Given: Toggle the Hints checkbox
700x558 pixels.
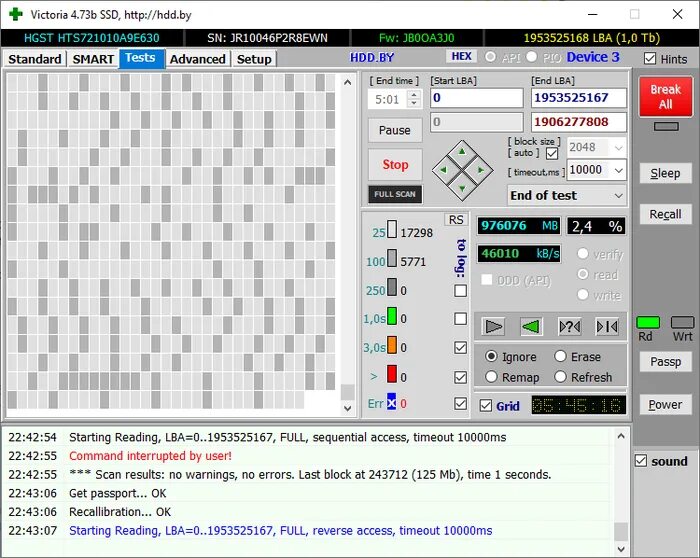Looking at the screenshot, I should coord(650,58).
